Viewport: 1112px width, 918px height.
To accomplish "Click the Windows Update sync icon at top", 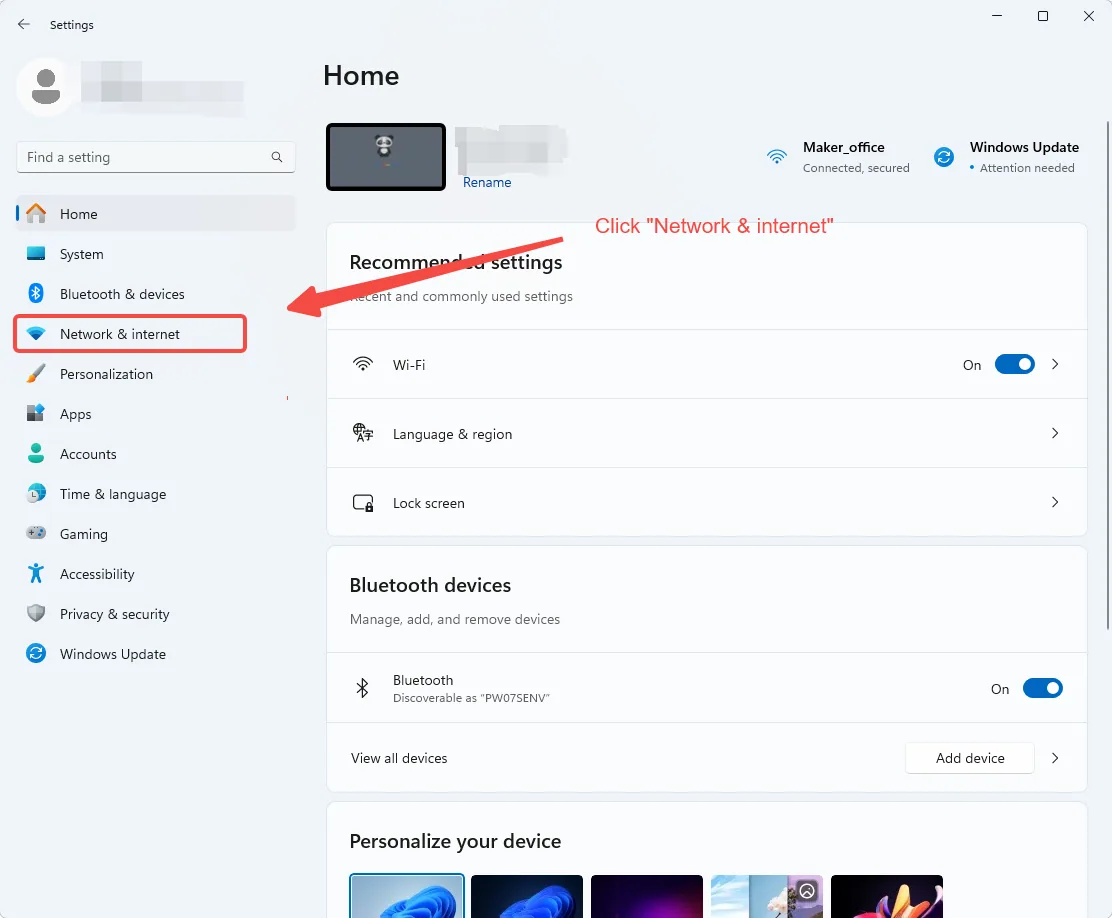I will pos(943,156).
